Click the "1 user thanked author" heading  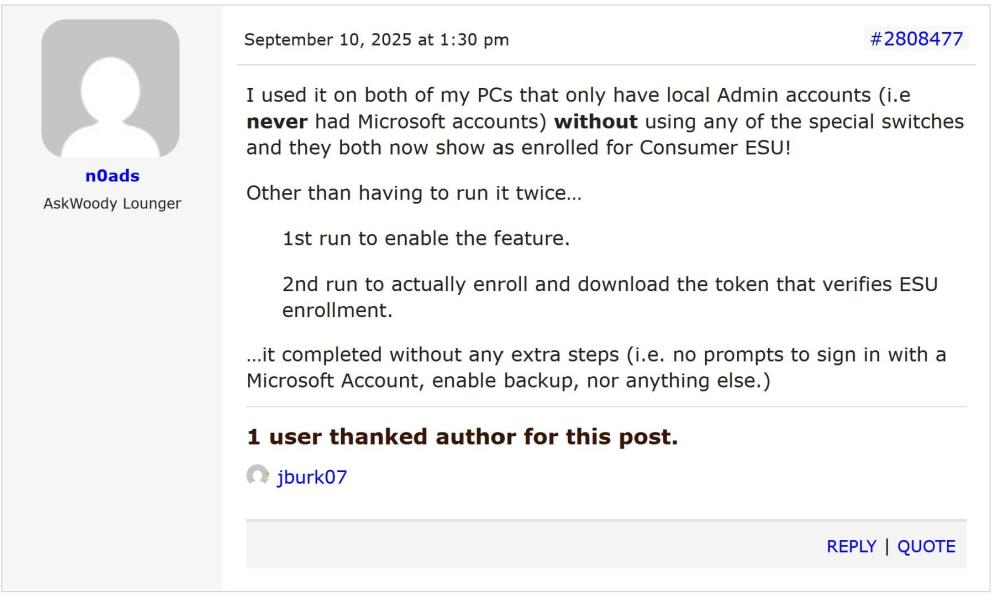pos(463,438)
